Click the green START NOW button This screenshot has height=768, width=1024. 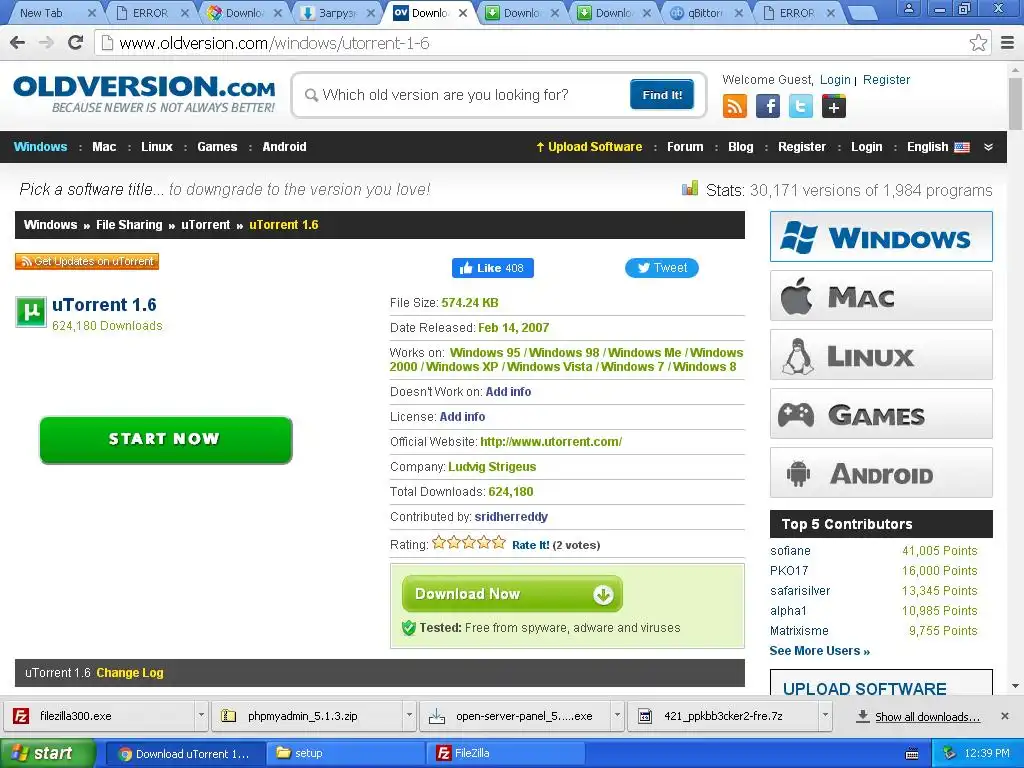pyautogui.click(x=166, y=440)
